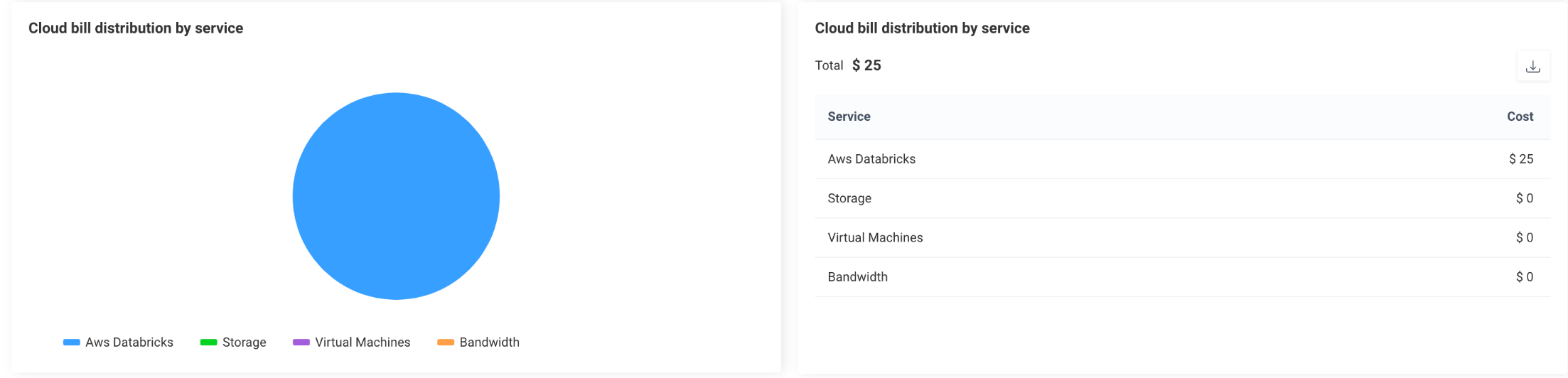Select the Storage row in table
The height and width of the screenshot is (378, 1568).
click(x=1182, y=198)
